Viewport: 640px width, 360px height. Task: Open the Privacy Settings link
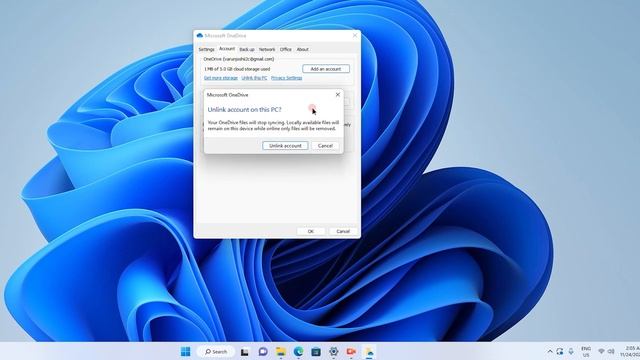click(287, 78)
